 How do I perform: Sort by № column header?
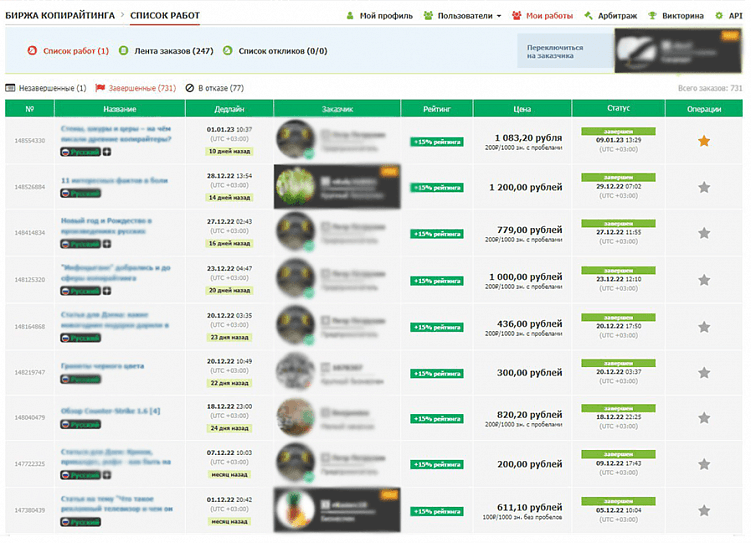point(30,109)
